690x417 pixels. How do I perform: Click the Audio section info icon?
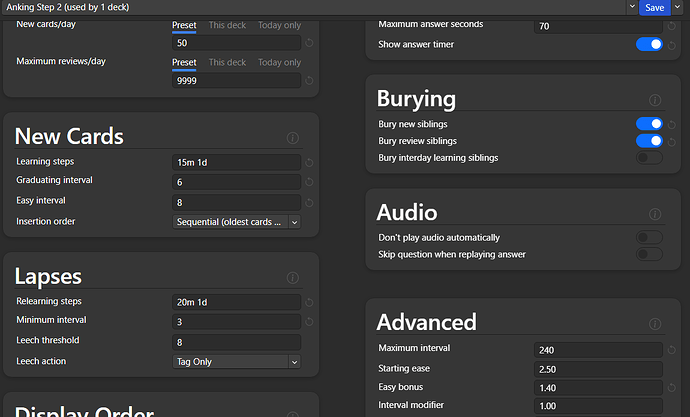pos(655,214)
